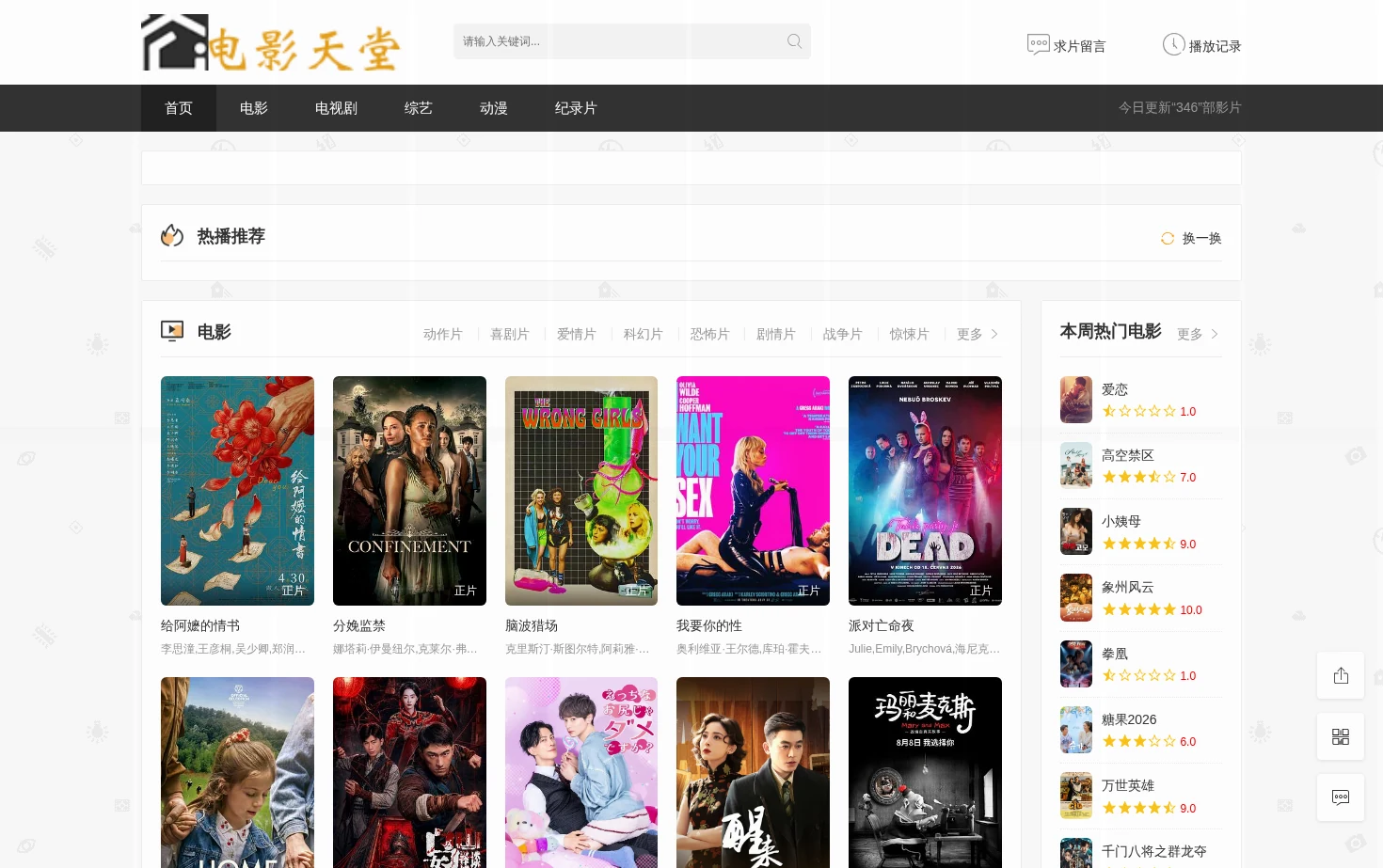This screenshot has height=868, width=1383.
Task: Click the 给阿嬷的情书 title
Action: [x=200, y=625]
